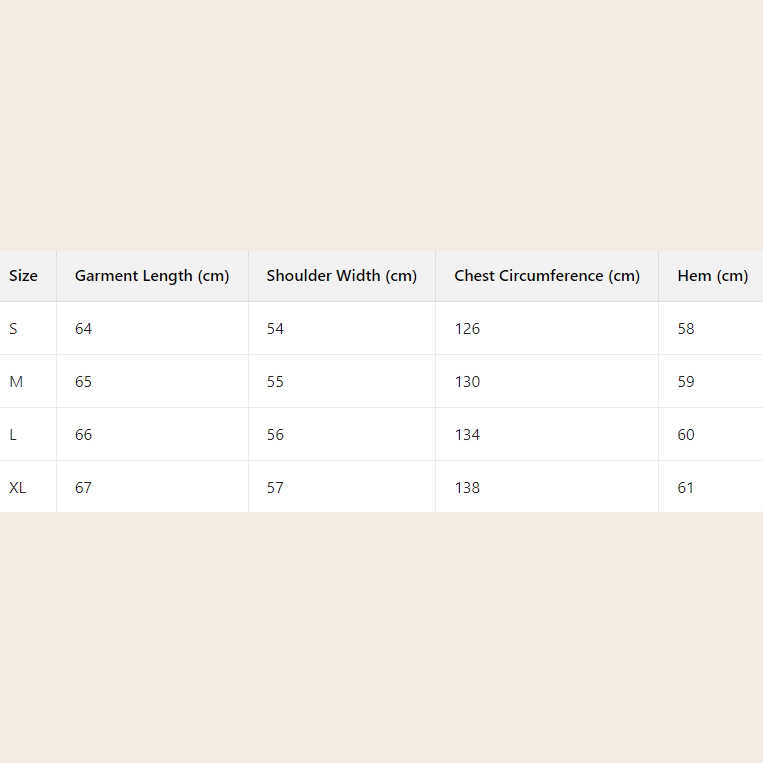The image size is (763, 763).
Task: Select the S size cell
Action: 13,329
